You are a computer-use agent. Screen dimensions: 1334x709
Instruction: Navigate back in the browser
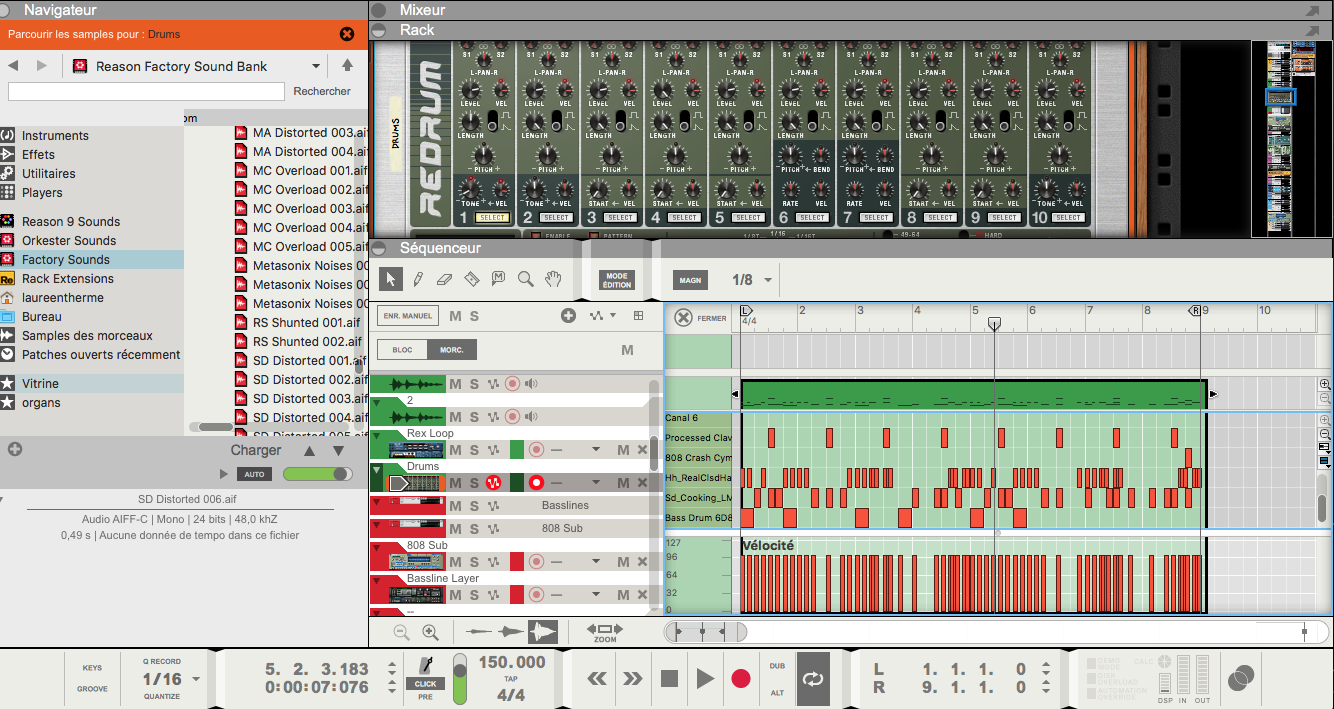coord(13,66)
